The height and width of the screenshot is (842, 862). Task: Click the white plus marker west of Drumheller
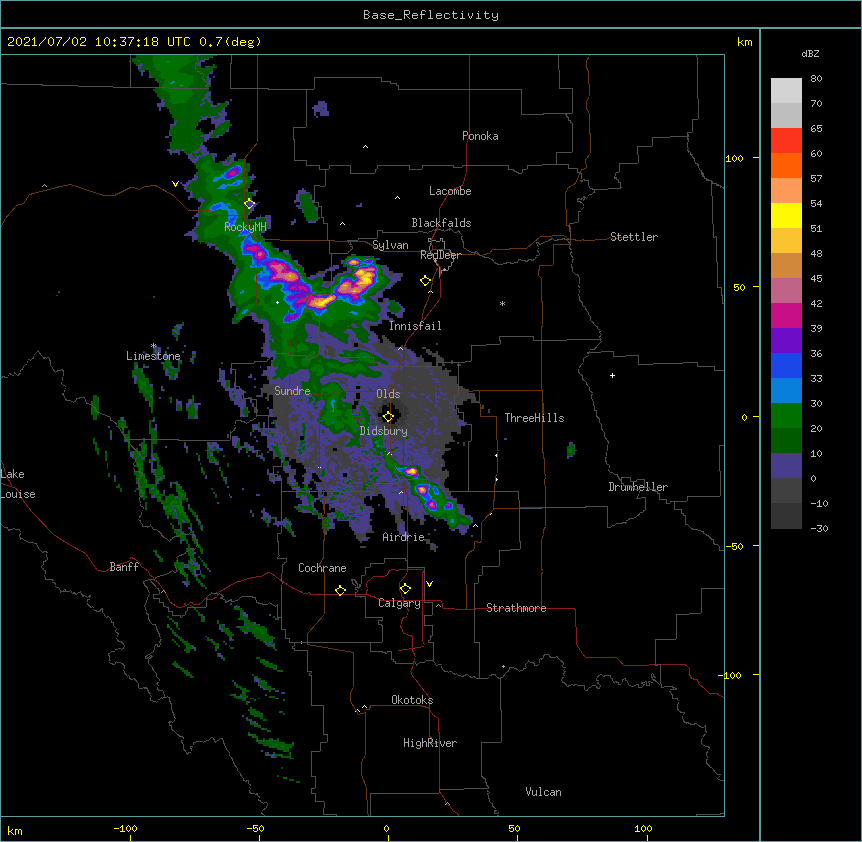coord(612,375)
